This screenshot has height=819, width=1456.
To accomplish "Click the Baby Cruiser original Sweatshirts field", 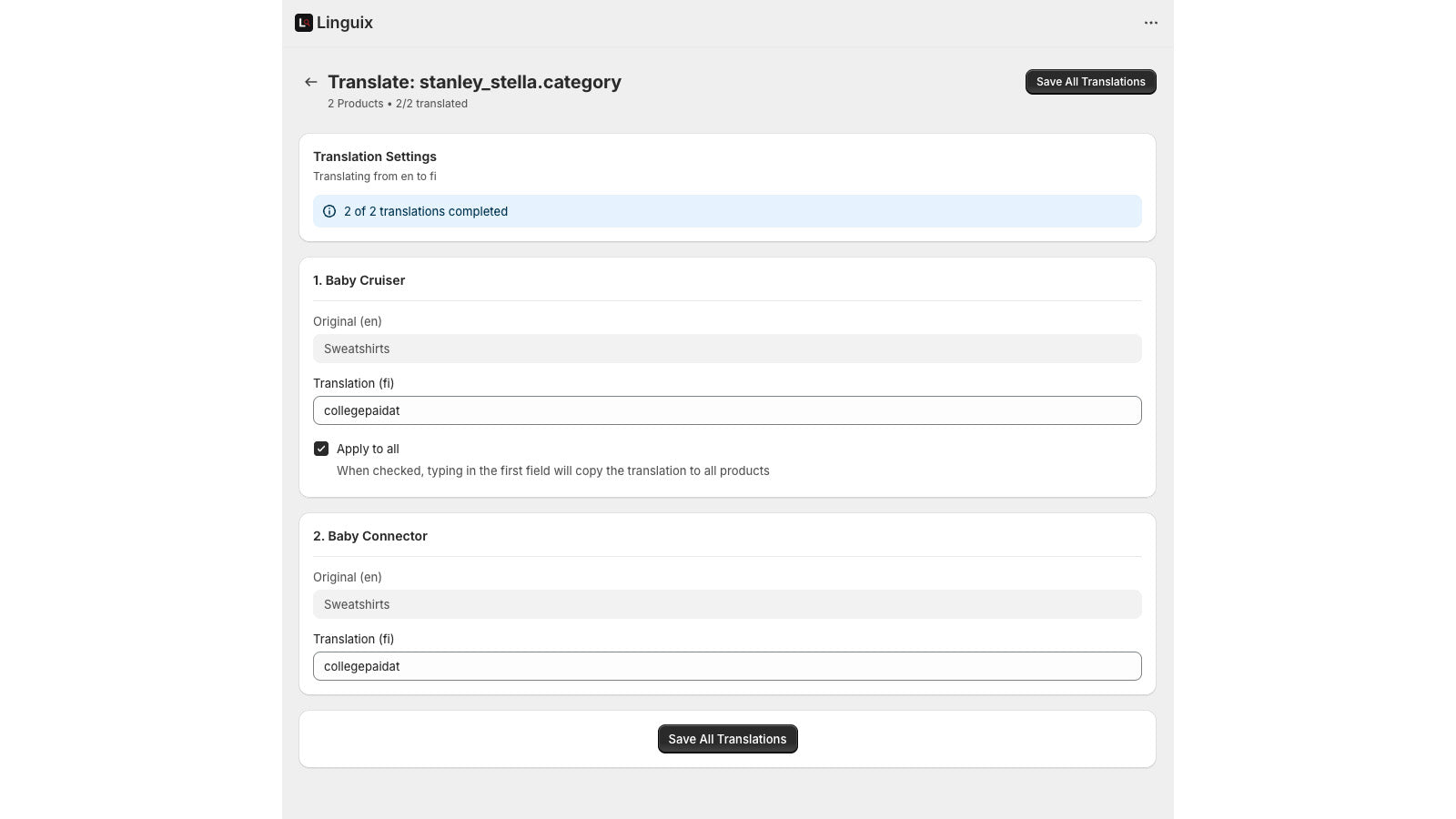I will point(726,349).
